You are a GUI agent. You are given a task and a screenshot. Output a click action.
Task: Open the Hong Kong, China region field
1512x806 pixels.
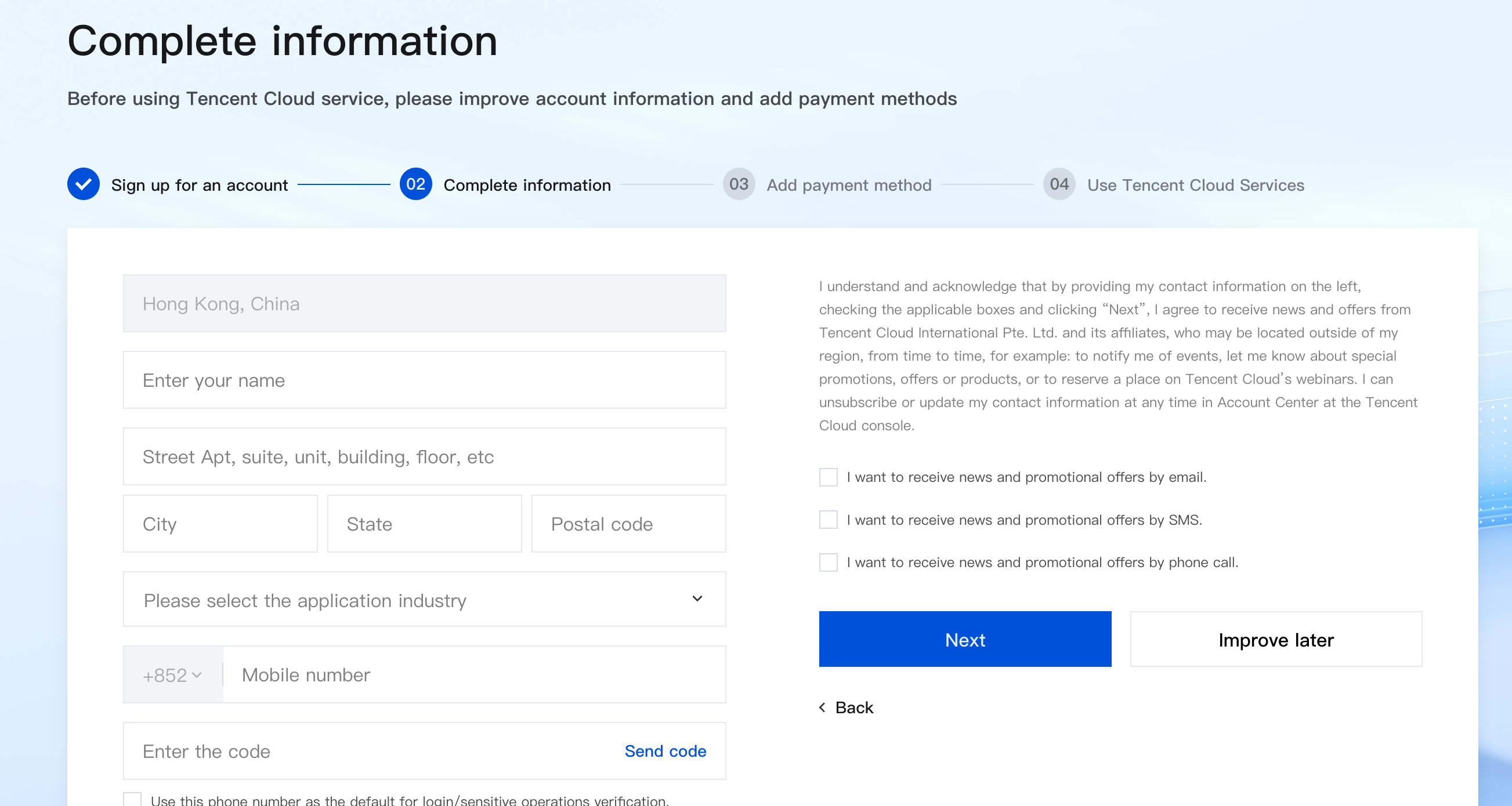424,303
